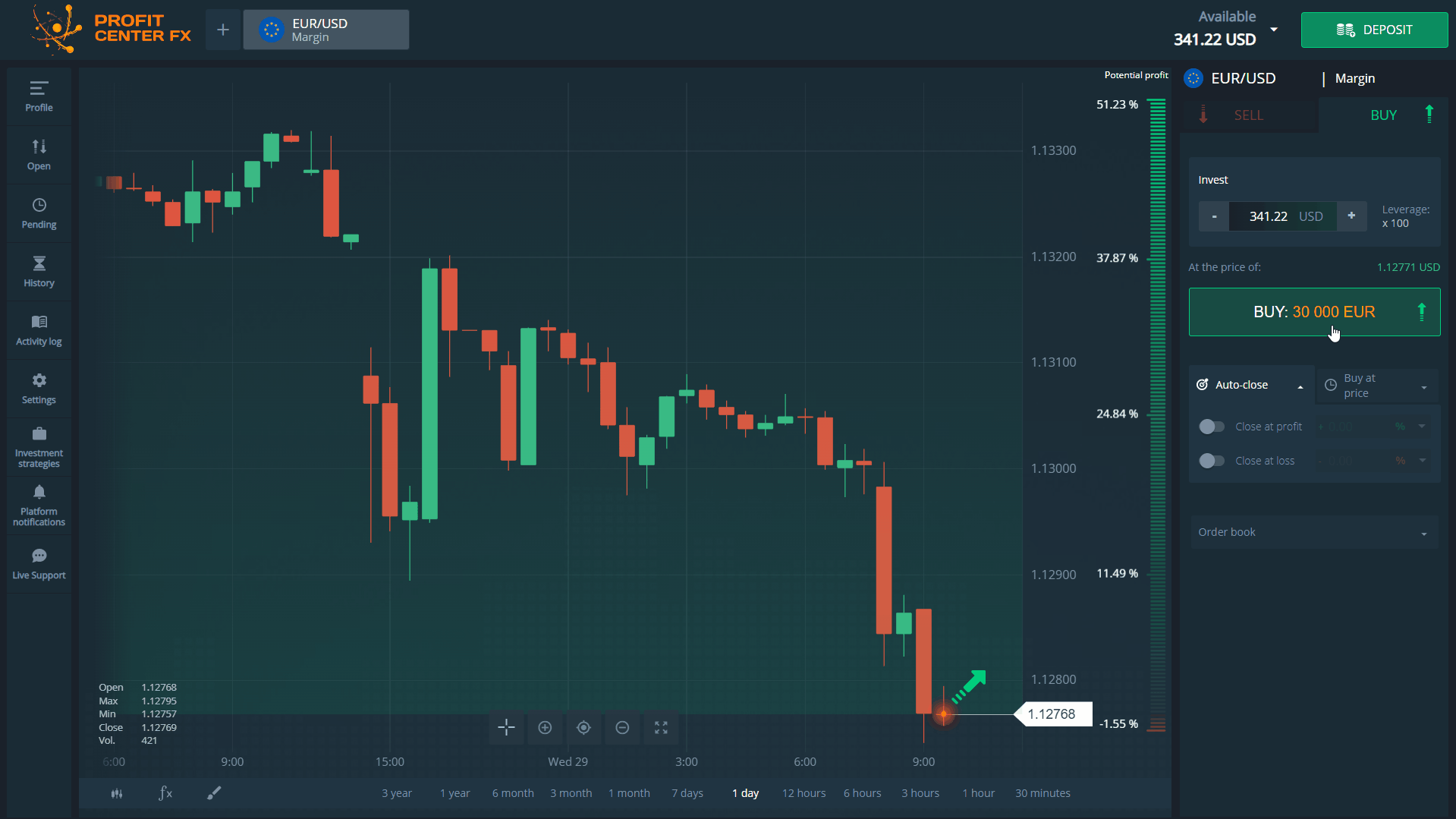This screenshot has height=819, width=1456.
Task: Set chart range to 1 hour
Action: [979, 793]
